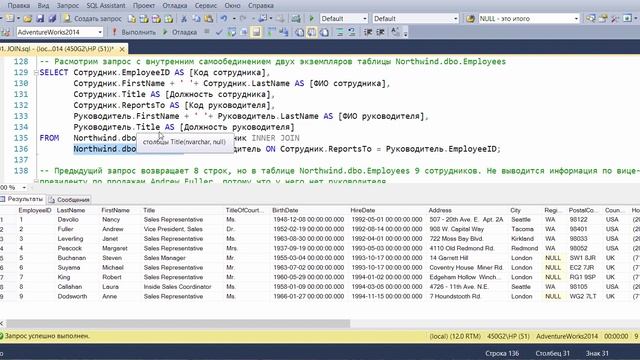Open the Сервис menu
This screenshot has width=640, height=360.
(x=206, y=6)
